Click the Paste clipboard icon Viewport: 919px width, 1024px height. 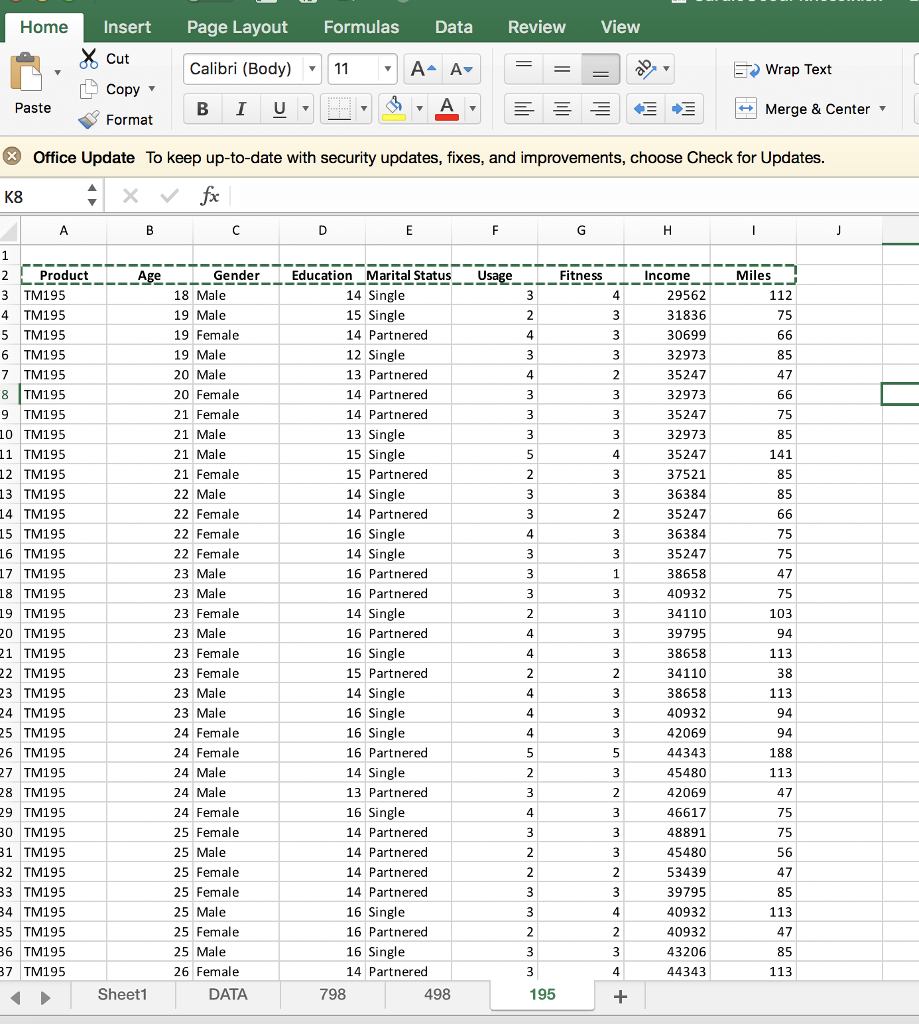26,72
